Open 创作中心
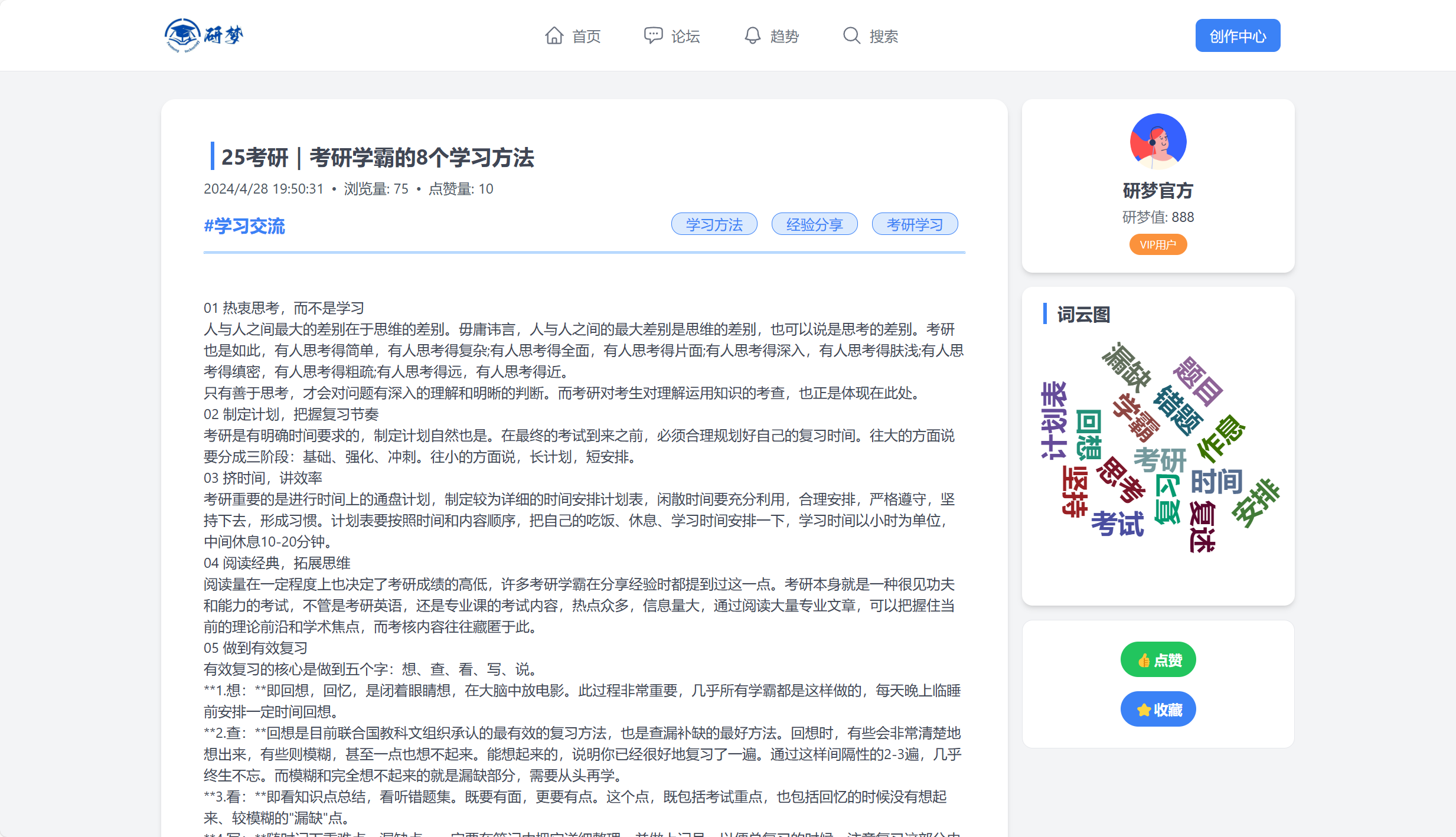 [x=1237, y=35]
